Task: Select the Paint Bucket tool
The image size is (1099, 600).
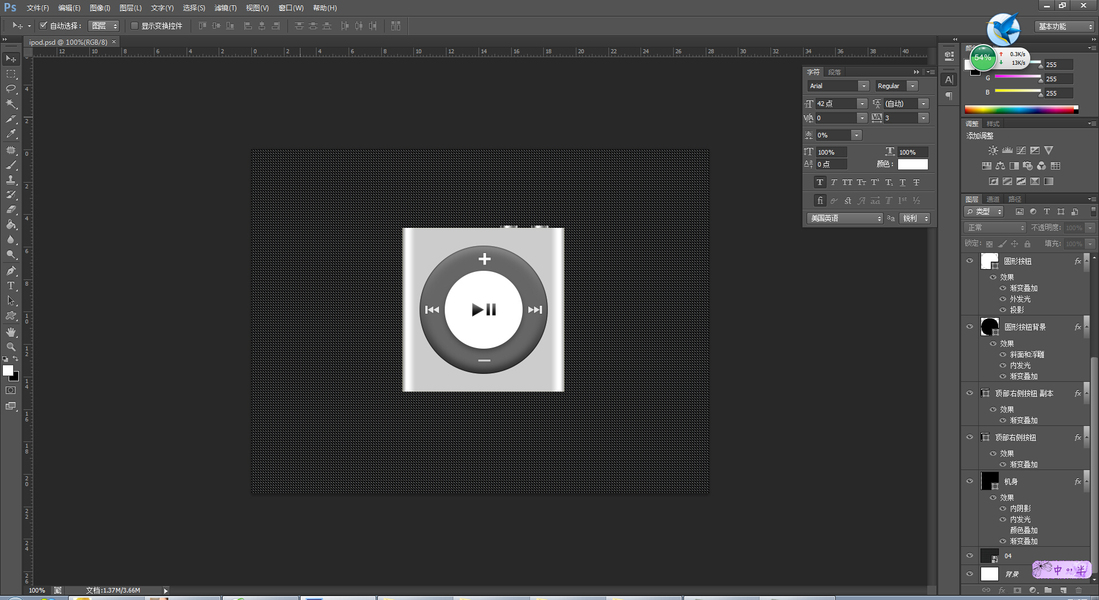Action: (11, 225)
